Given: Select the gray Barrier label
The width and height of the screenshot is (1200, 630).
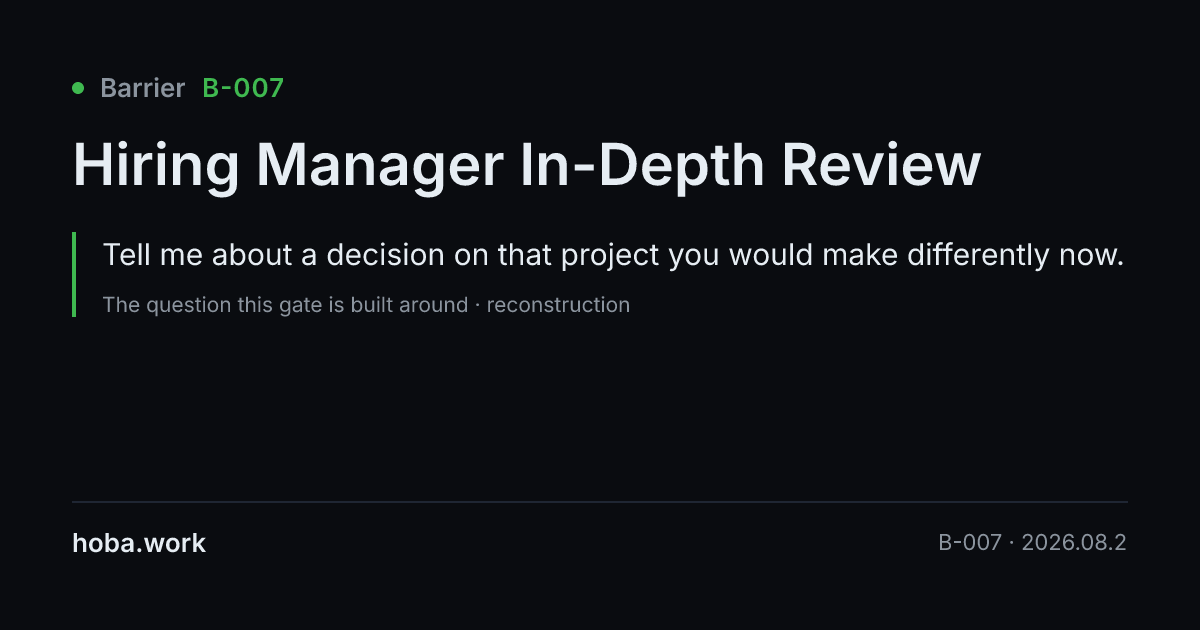Looking at the screenshot, I should 142,88.
